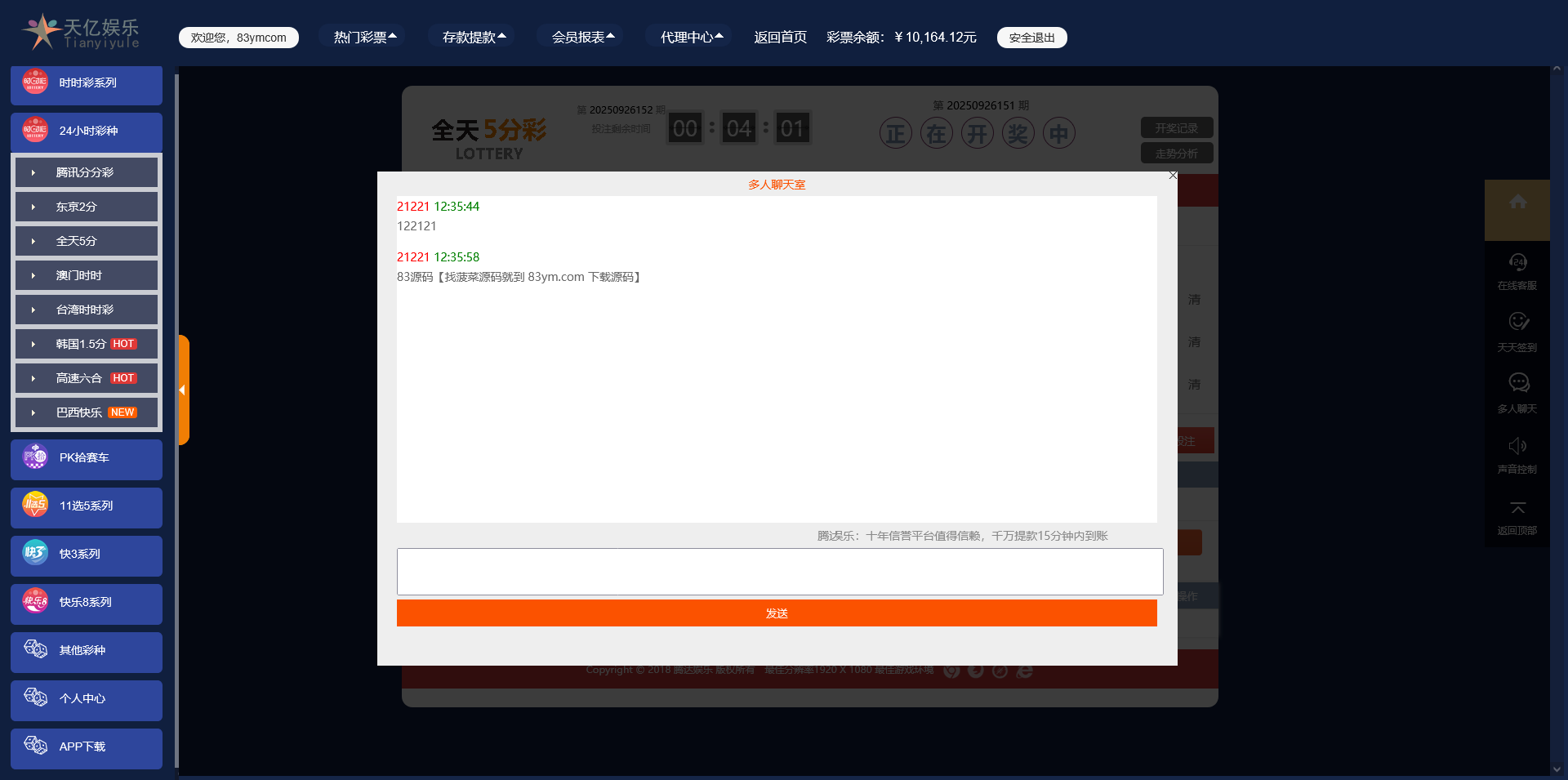This screenshot has height=780, width=1568.
Task: Select 东京2分 lottery item
Action: click(87, 207)
